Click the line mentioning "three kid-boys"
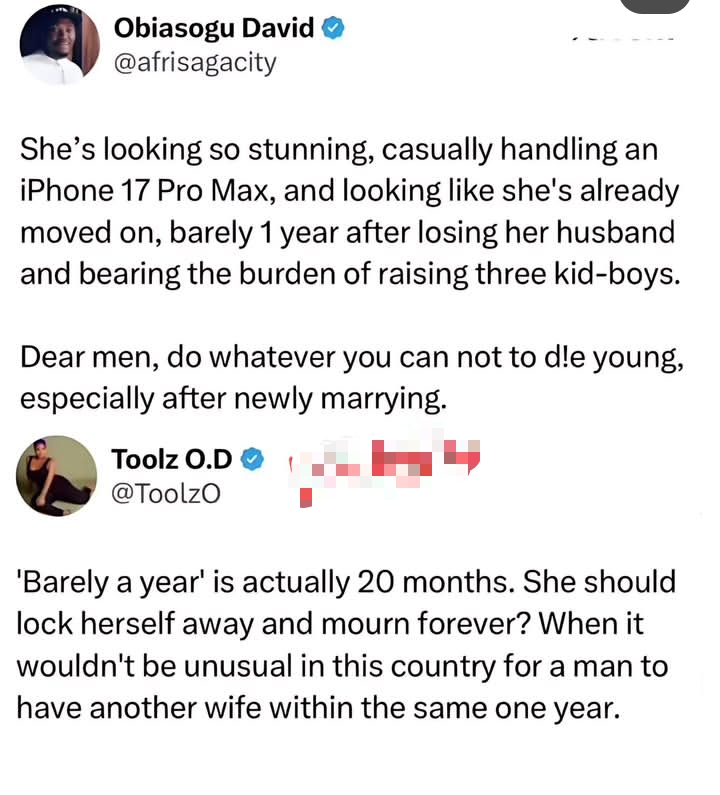720x795 pixels. (349, 273)
